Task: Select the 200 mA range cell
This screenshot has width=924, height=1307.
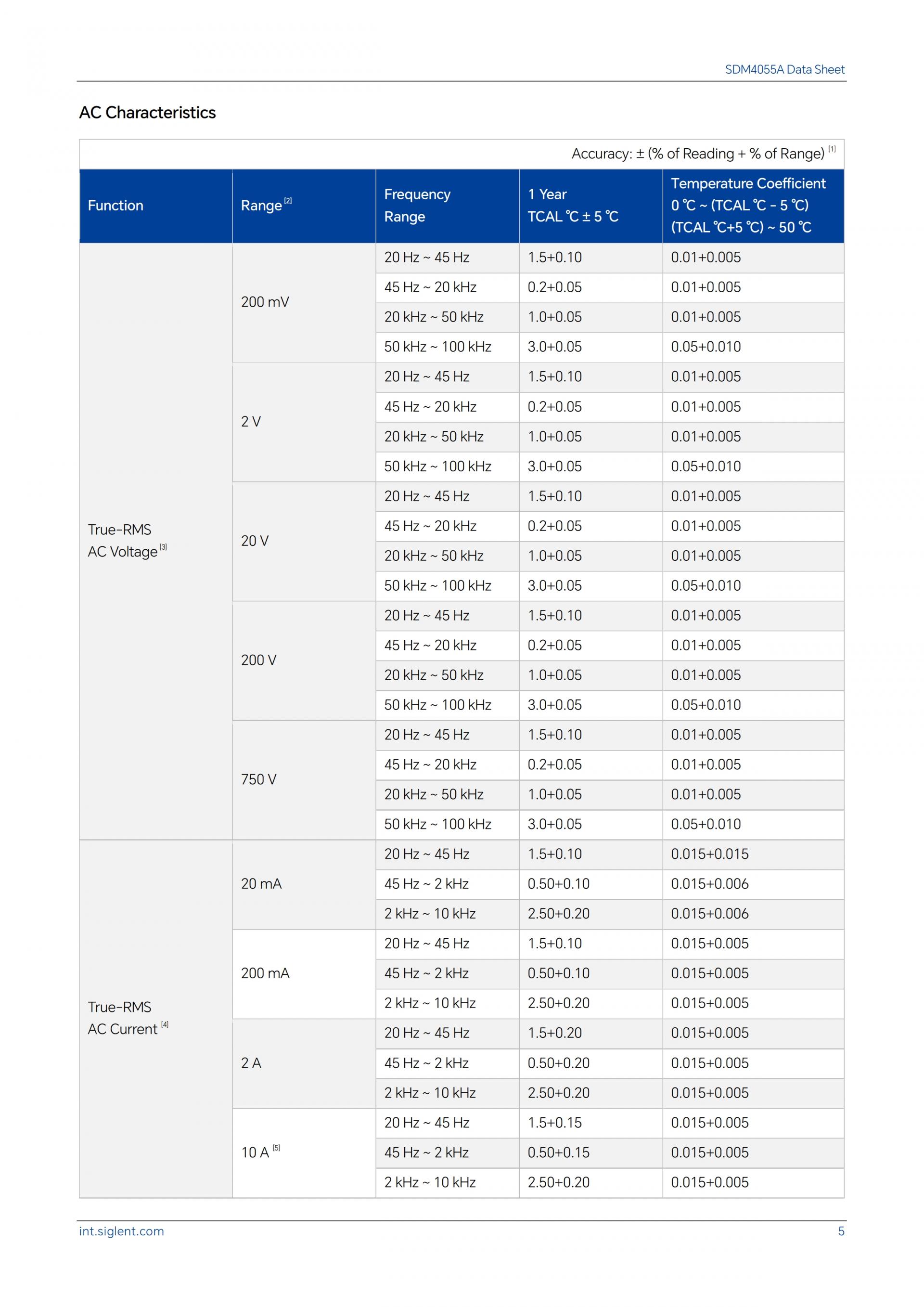Action: (x=265, y=973)
